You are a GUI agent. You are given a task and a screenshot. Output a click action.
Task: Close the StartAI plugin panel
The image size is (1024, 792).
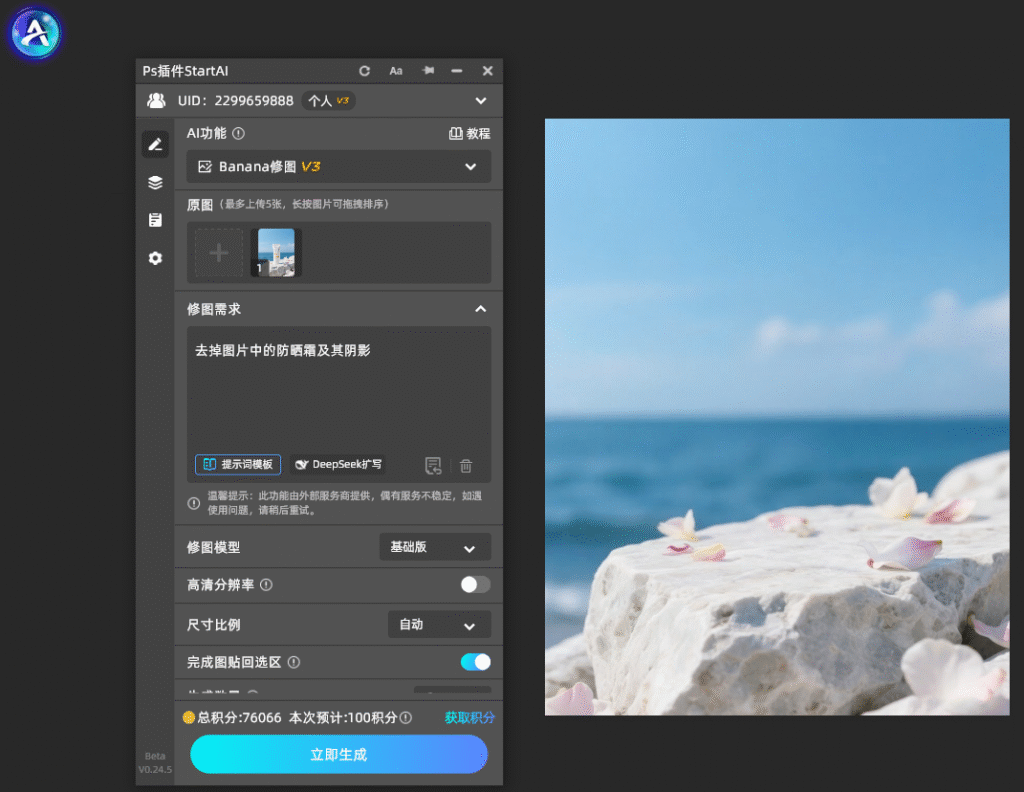(x=487, y=71)
